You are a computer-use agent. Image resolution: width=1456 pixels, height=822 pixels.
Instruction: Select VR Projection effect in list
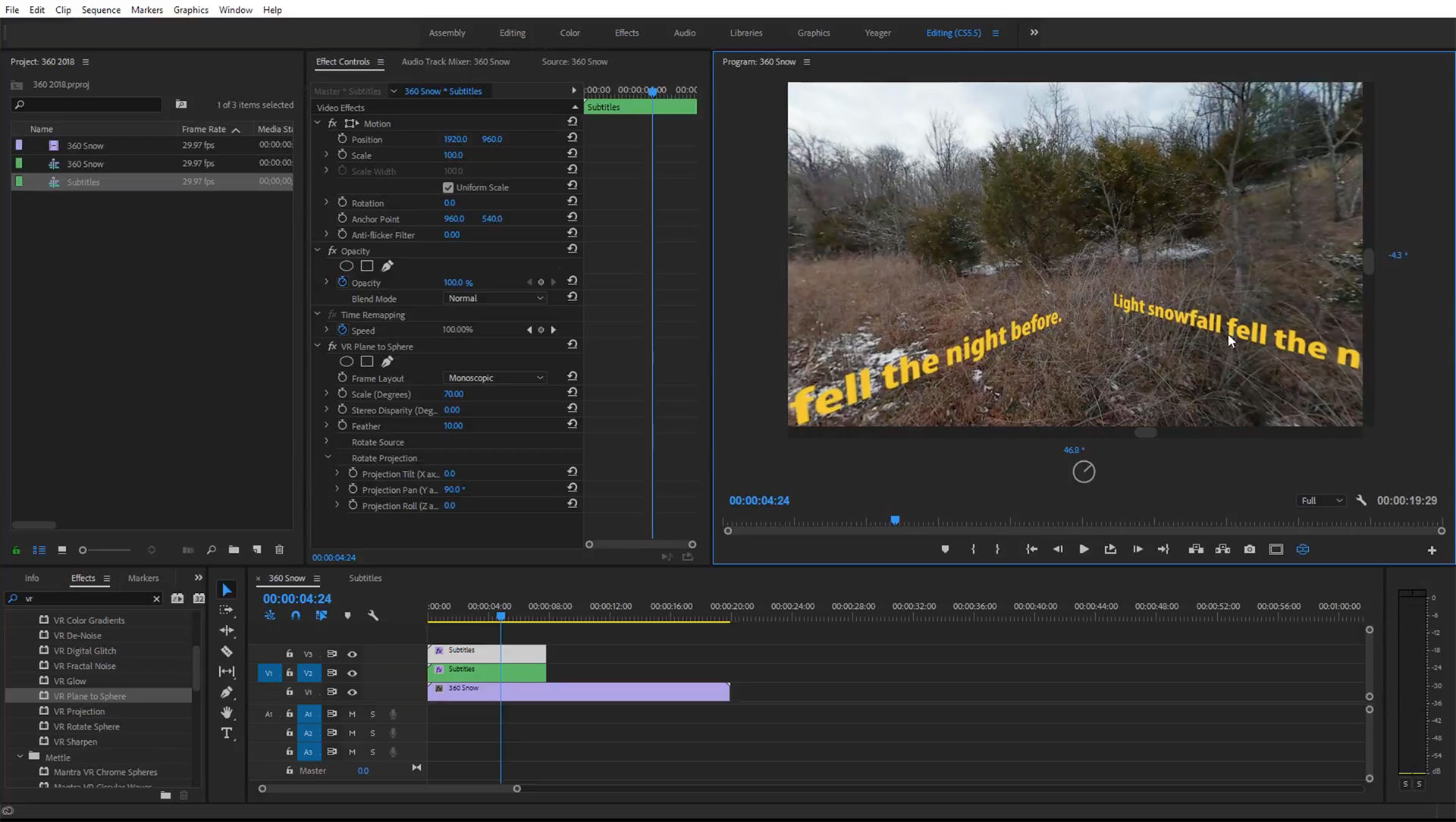coord(79,711)
